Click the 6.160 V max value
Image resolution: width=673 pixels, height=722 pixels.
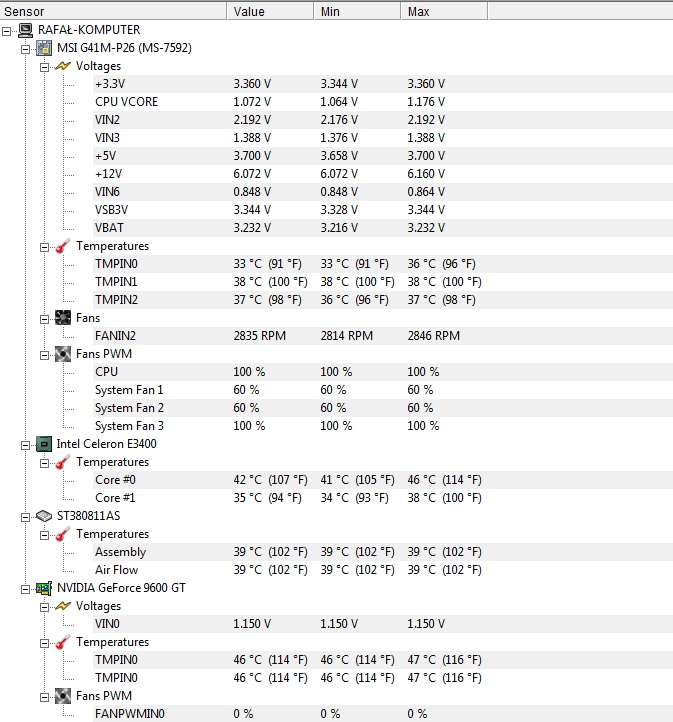pyautogui.click(x=426, y=174)
